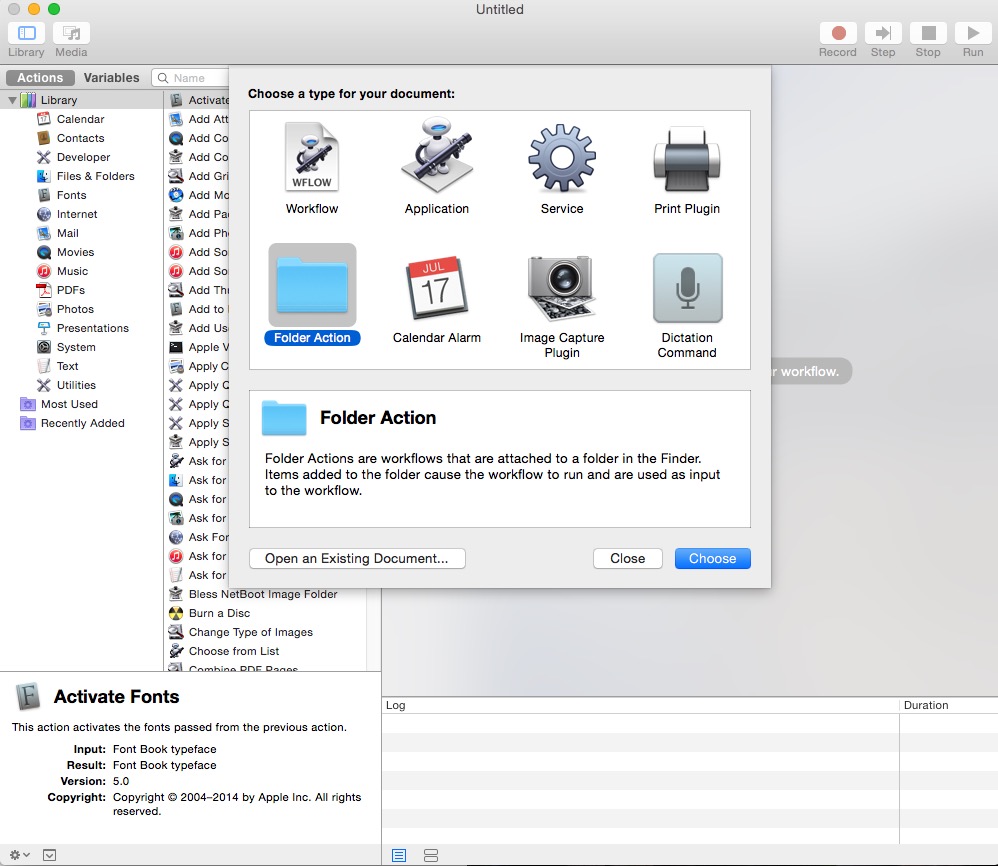The width and height of the screenshot is (998, 866).
Task: Click the Log column header
Action: [x=641, y=705]
